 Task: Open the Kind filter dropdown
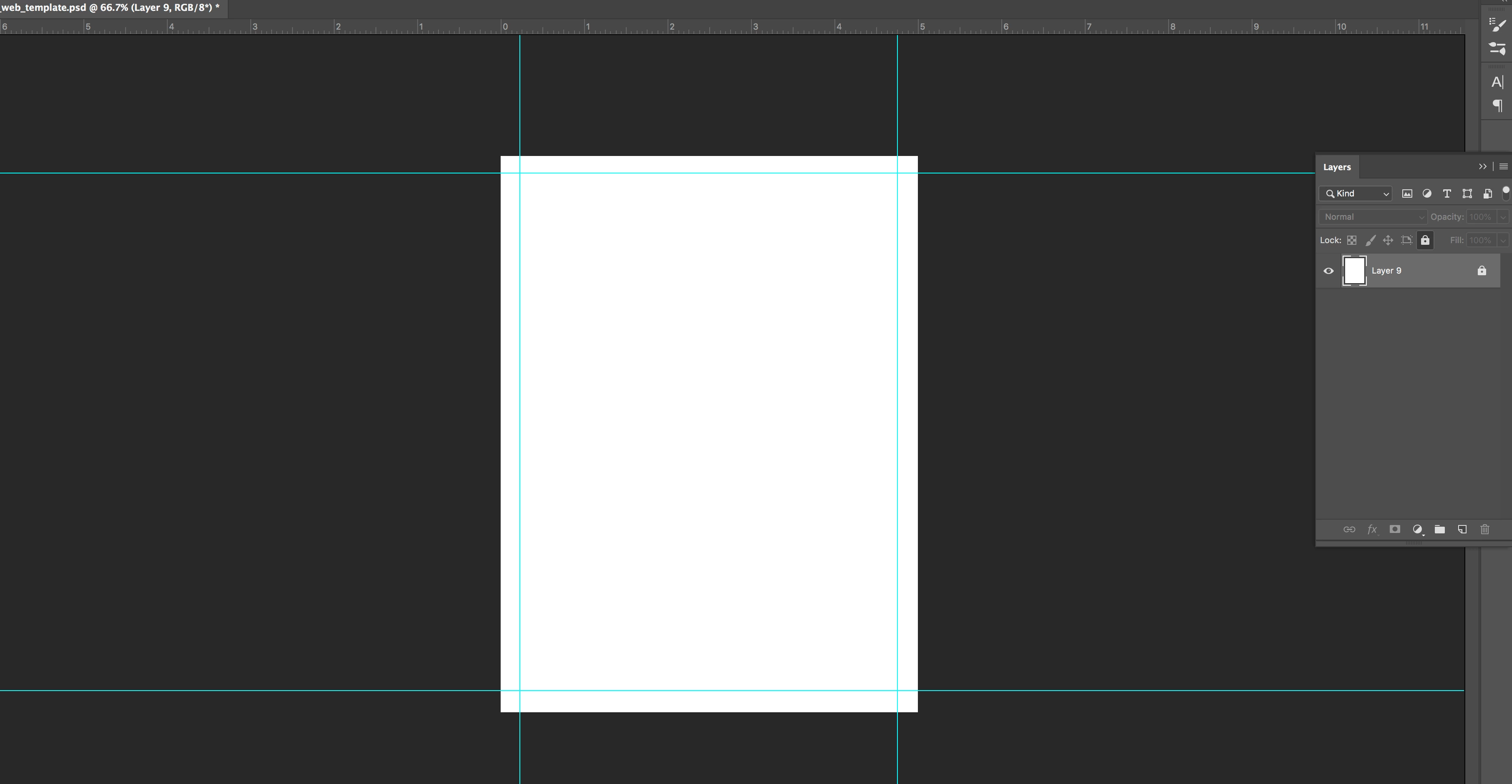(x=1355, y=193)
